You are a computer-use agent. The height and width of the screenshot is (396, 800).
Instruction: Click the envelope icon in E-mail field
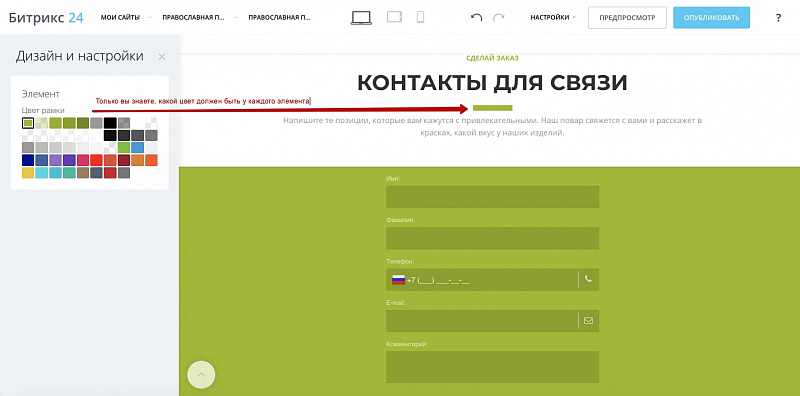click(588, 320)
